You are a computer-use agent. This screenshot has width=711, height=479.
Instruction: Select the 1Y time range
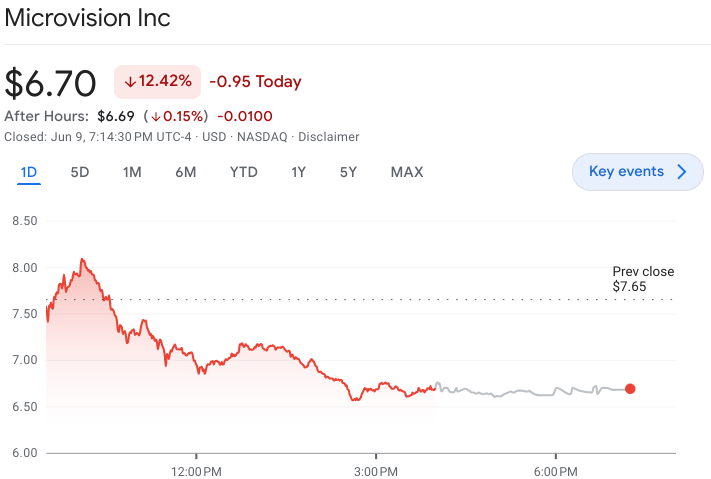point(298,172)
